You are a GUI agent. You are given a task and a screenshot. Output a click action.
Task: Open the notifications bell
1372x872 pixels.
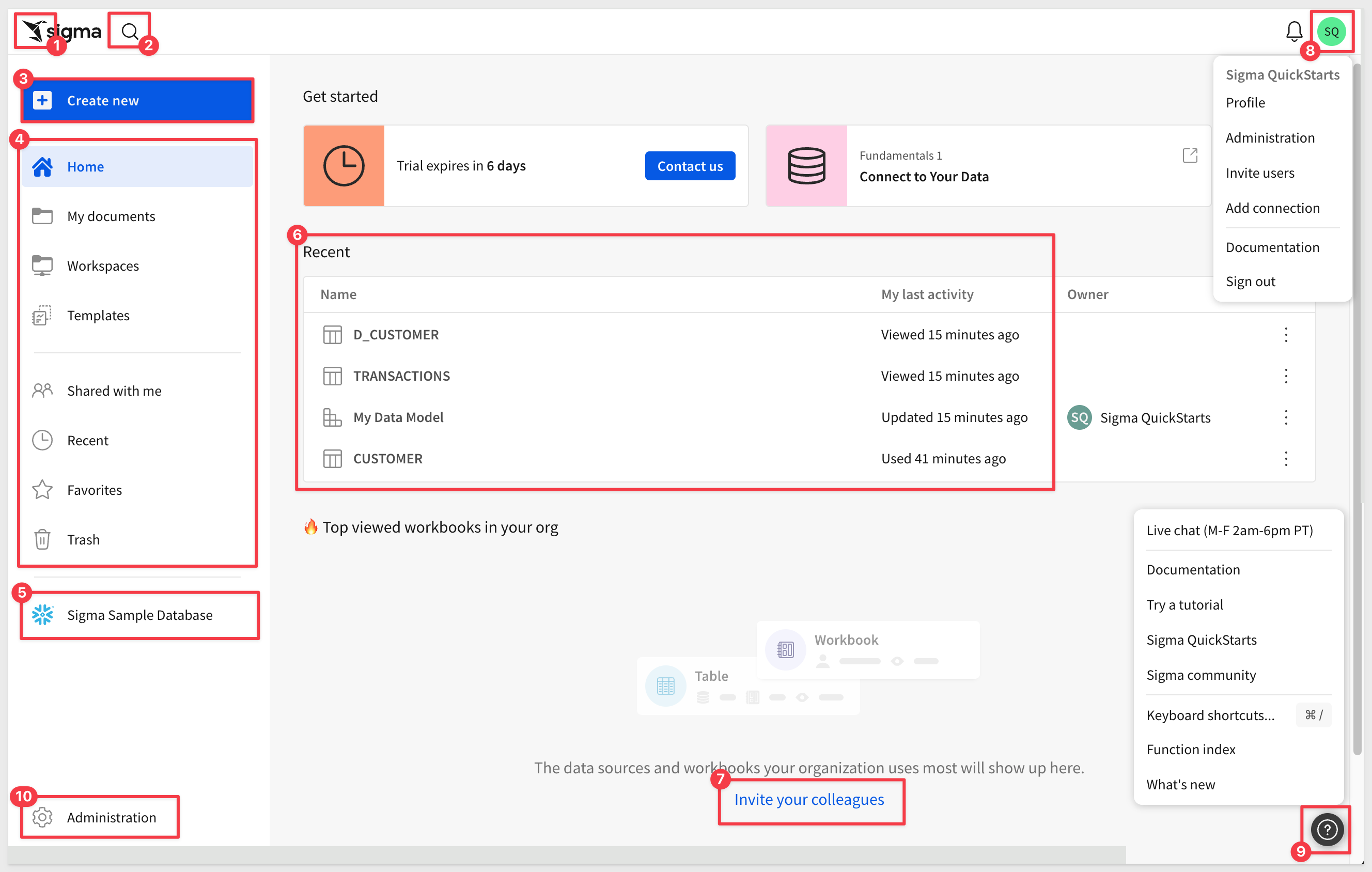[x=1294, y=31]
